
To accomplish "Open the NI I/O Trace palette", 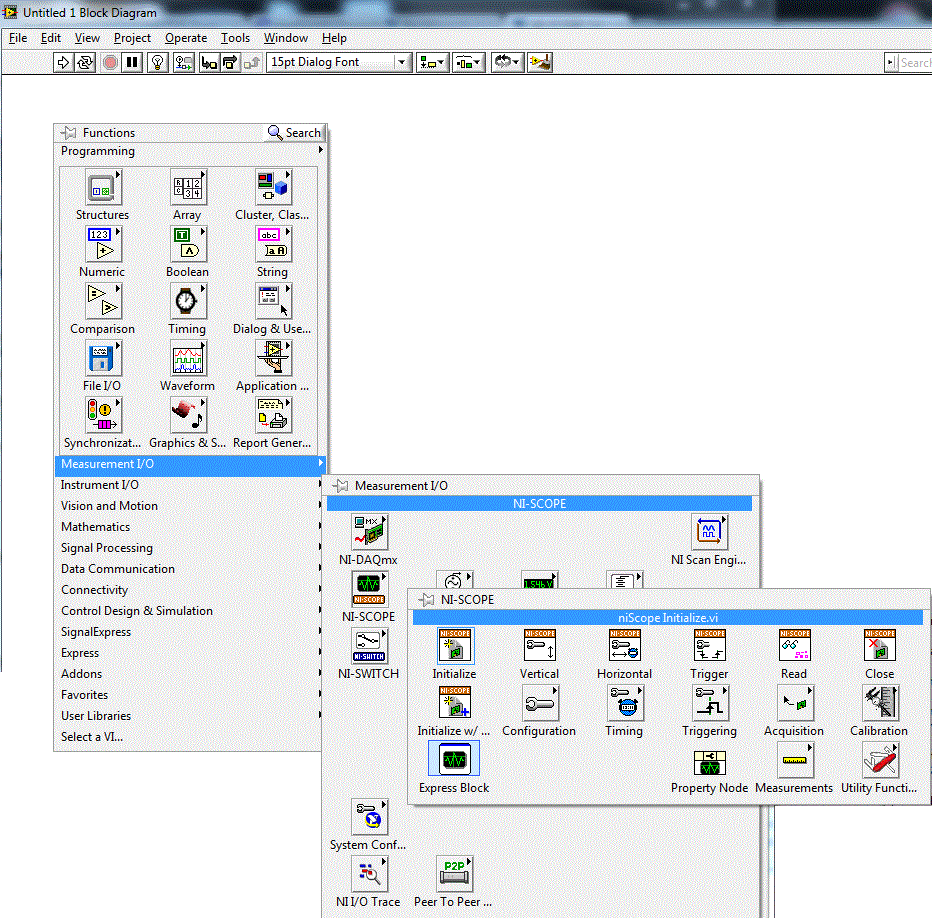I will pos(369,874).
